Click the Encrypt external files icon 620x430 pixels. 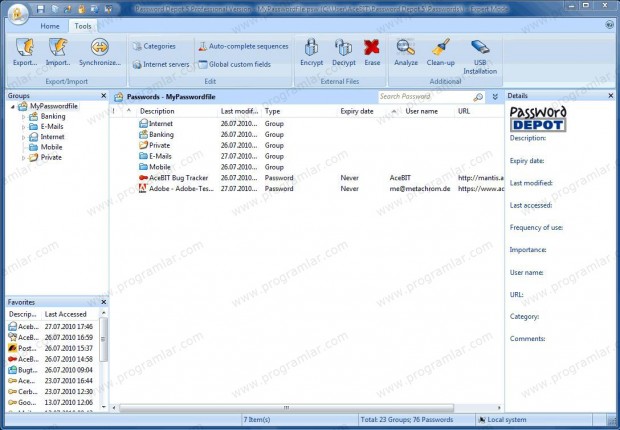(312, 52)
